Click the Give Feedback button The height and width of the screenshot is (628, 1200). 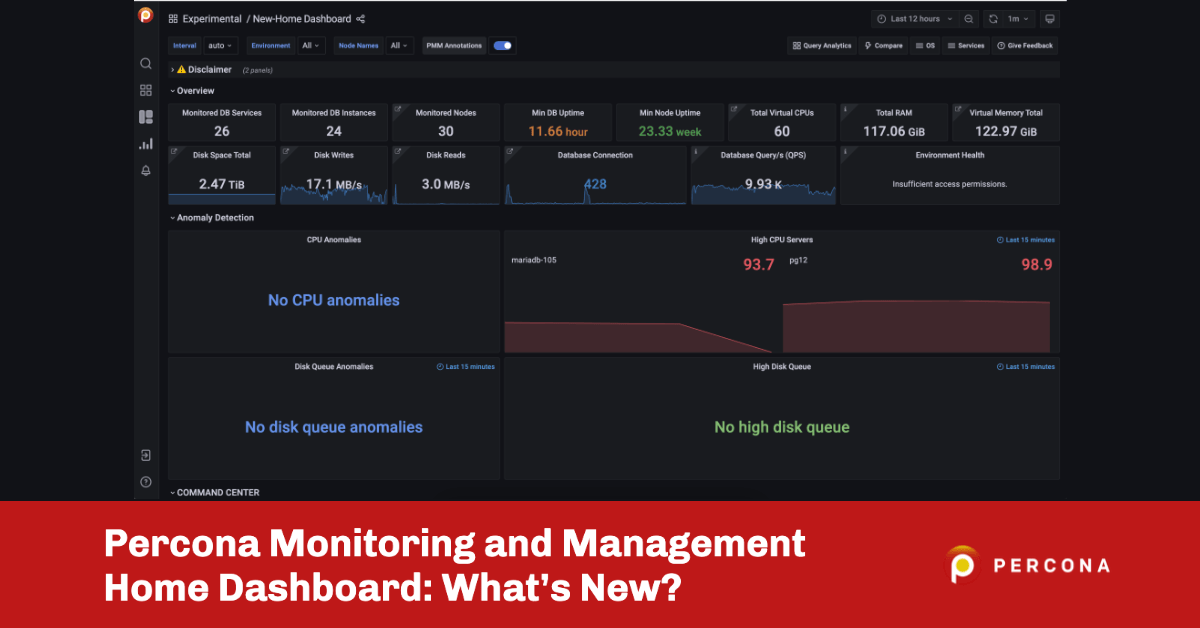(x=1025, y=45)
